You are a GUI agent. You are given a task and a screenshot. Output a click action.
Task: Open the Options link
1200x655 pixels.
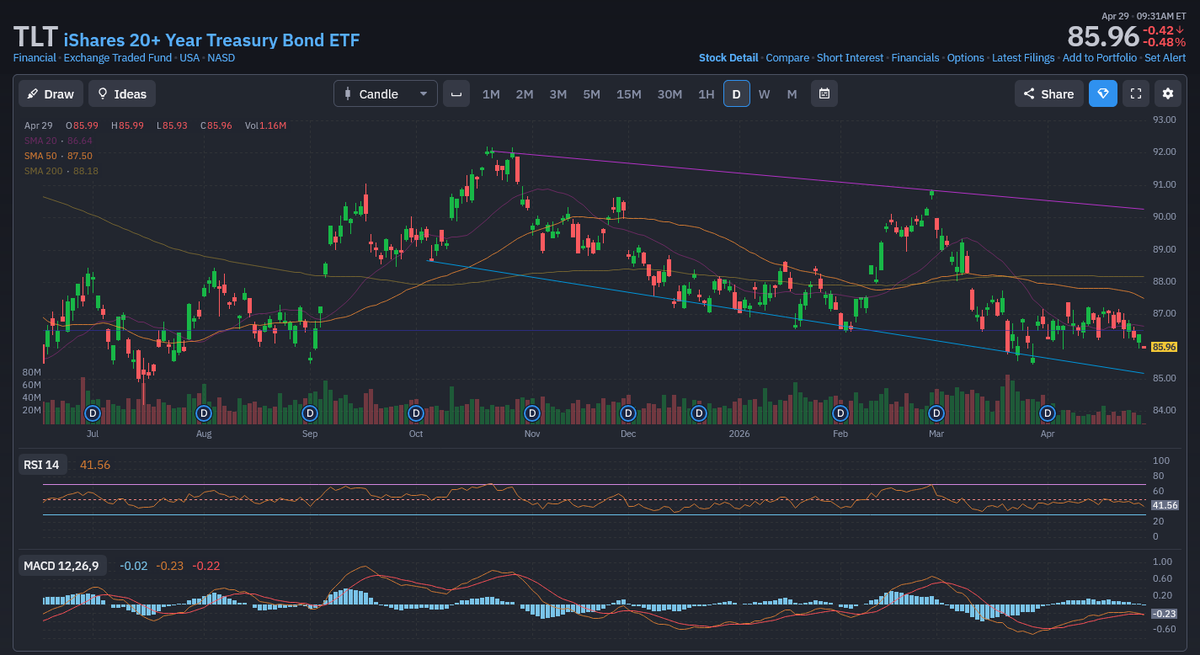click(966, 58)
